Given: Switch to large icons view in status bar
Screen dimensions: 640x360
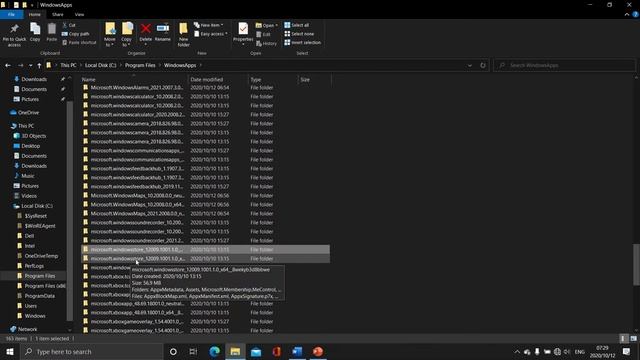Looking at the screenshot, I should (633, 338).
